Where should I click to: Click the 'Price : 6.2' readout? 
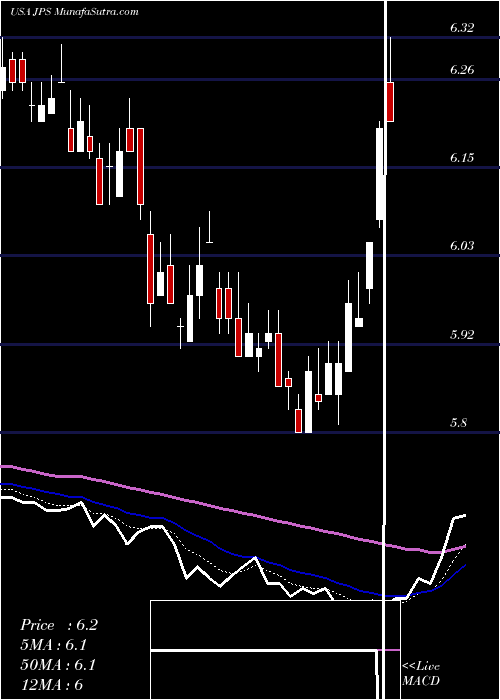[59, 625]
